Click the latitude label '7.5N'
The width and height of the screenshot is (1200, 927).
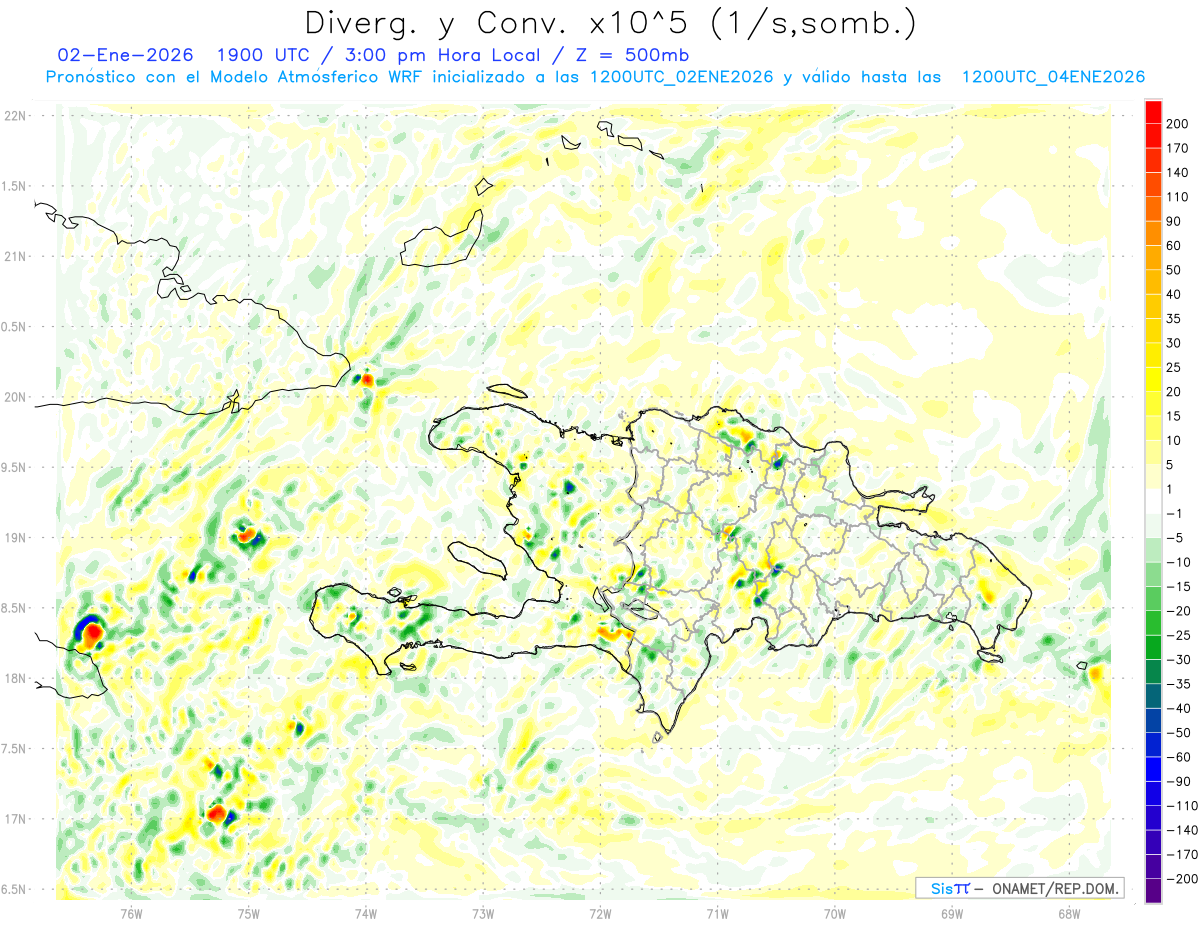(15, 749)
